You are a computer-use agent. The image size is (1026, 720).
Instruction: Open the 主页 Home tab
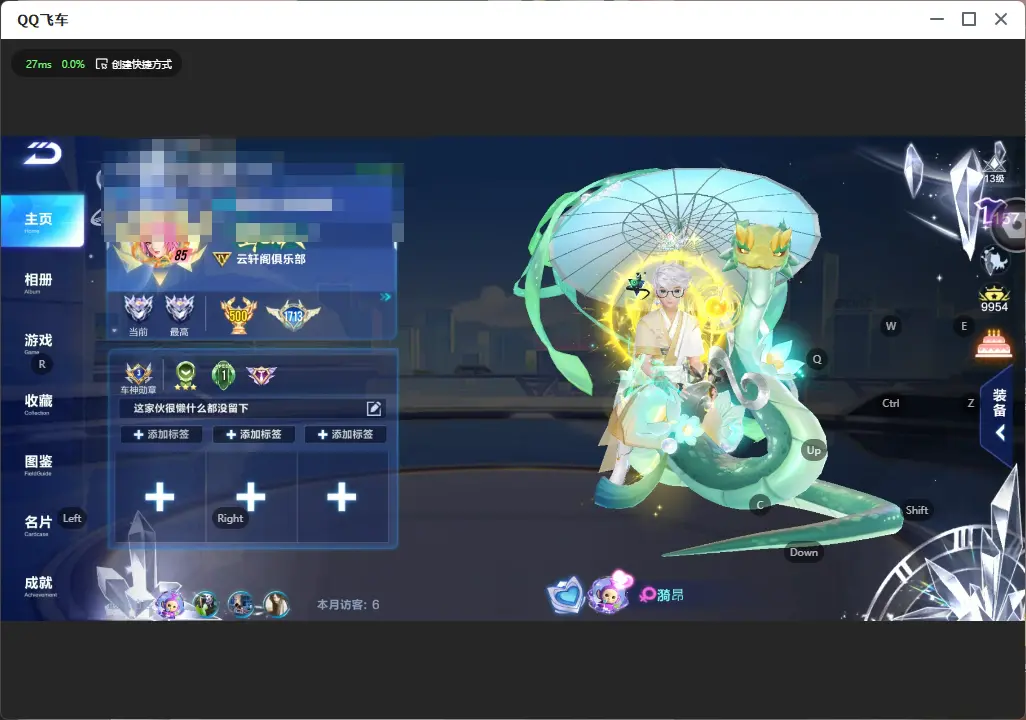(42, 221)
